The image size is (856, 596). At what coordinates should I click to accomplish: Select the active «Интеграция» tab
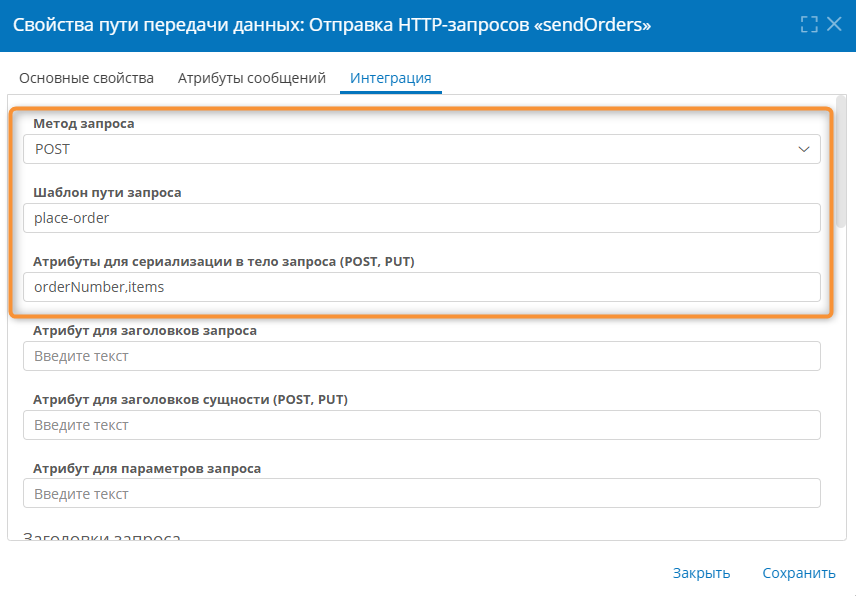coord(389,76)
